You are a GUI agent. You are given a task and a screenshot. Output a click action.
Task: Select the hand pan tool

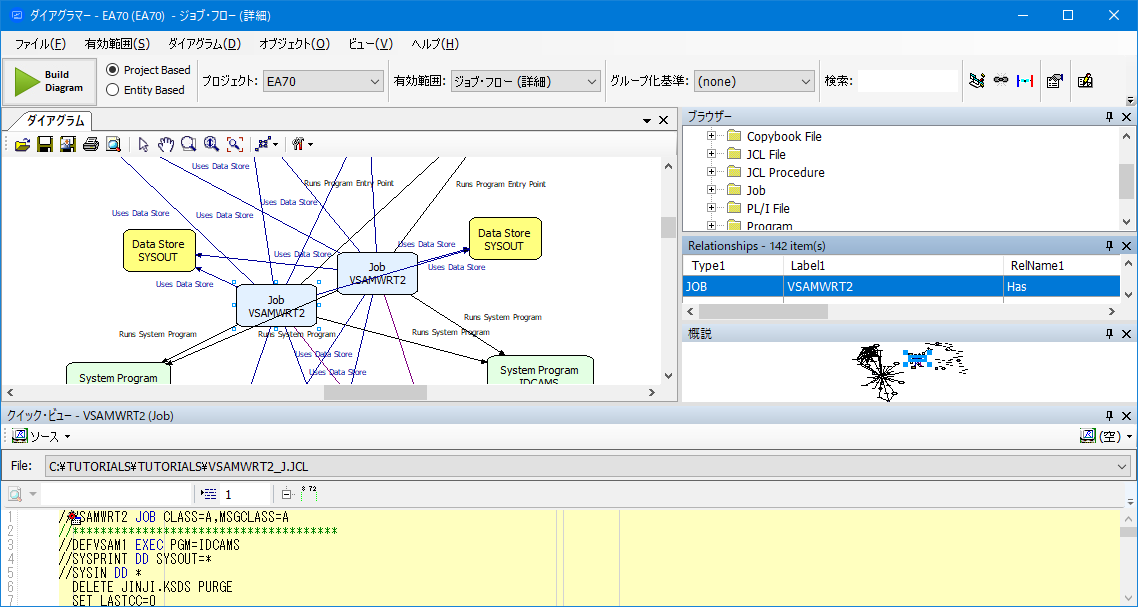166,144
